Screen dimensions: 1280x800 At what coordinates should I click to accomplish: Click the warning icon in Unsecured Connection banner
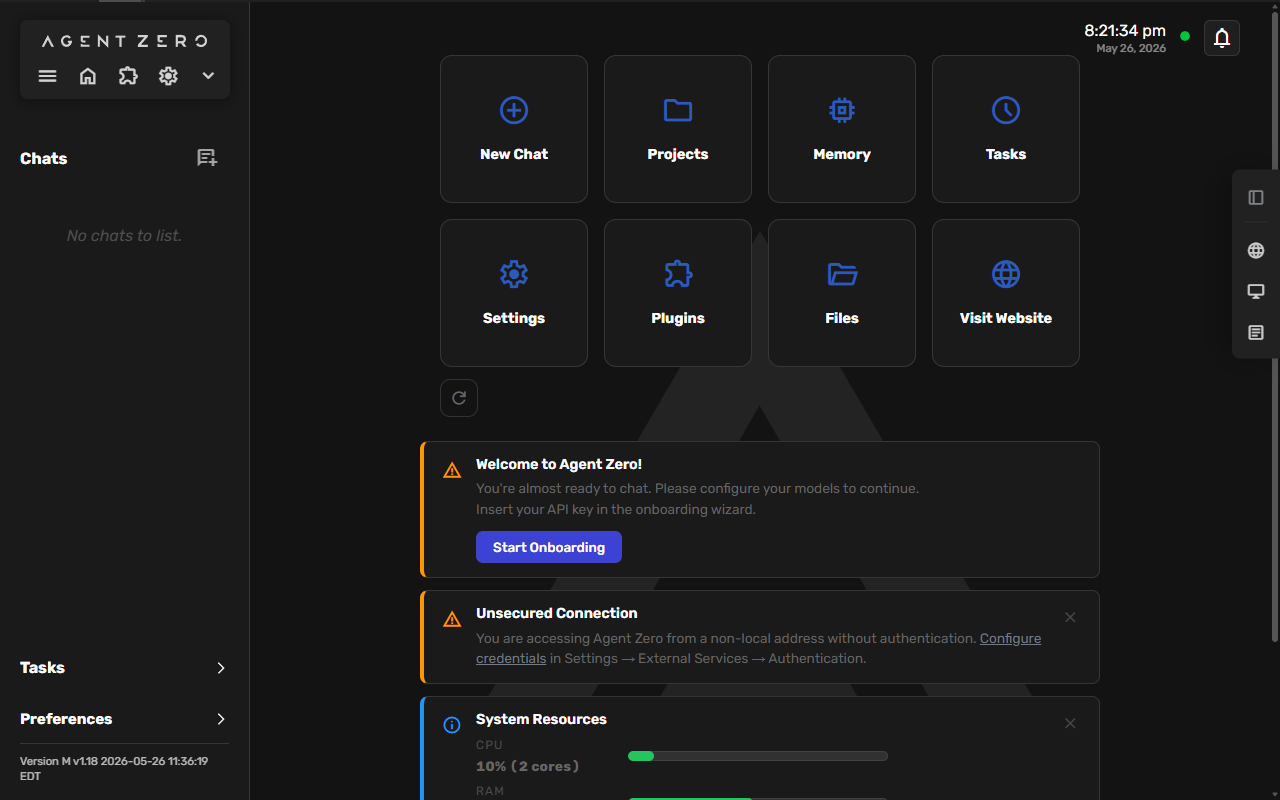point(452,619)
